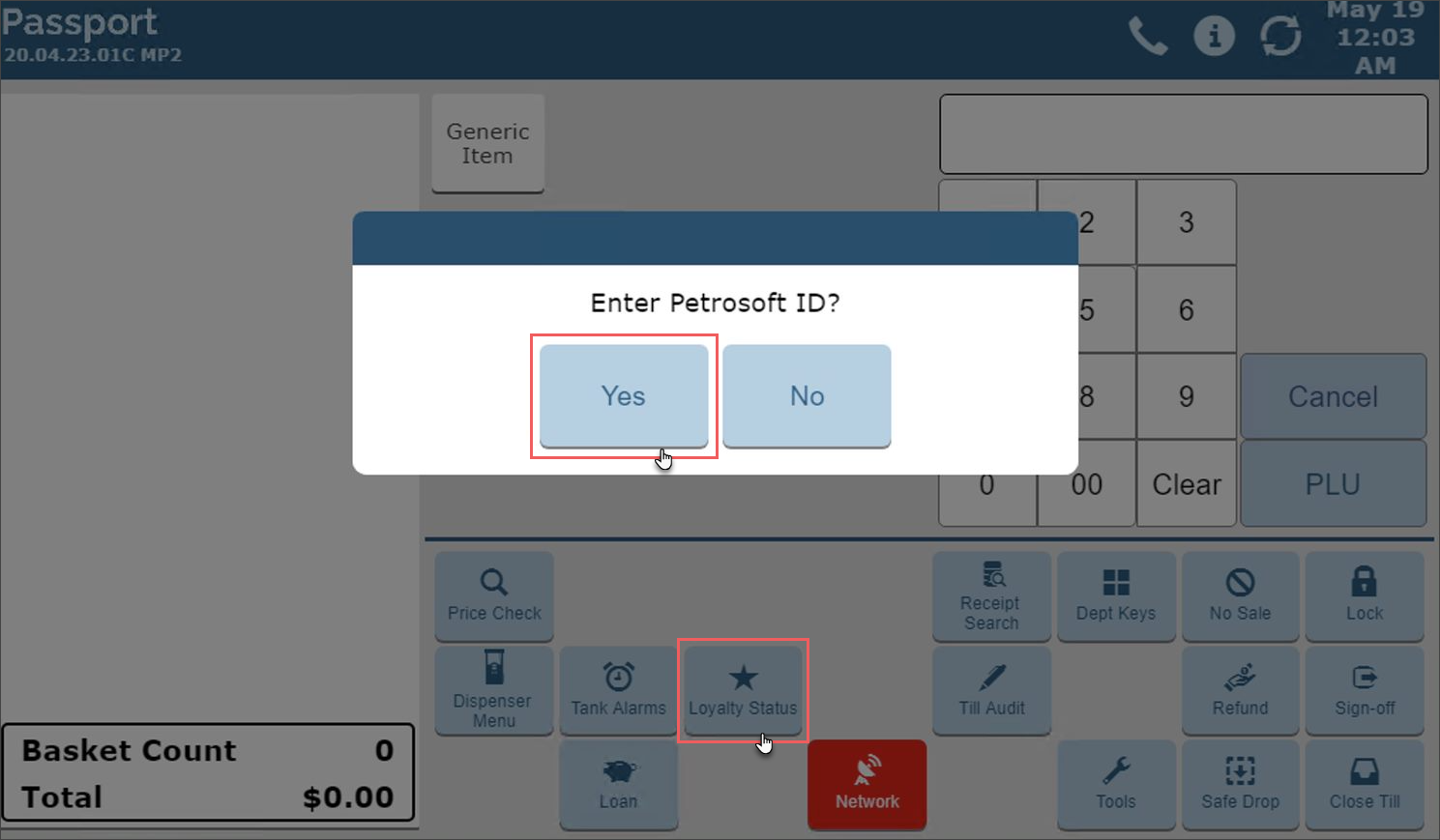Open the Loyalty Status function
Image resolution: width=1440 pixels, height=840 pixels.
(743, 690)
